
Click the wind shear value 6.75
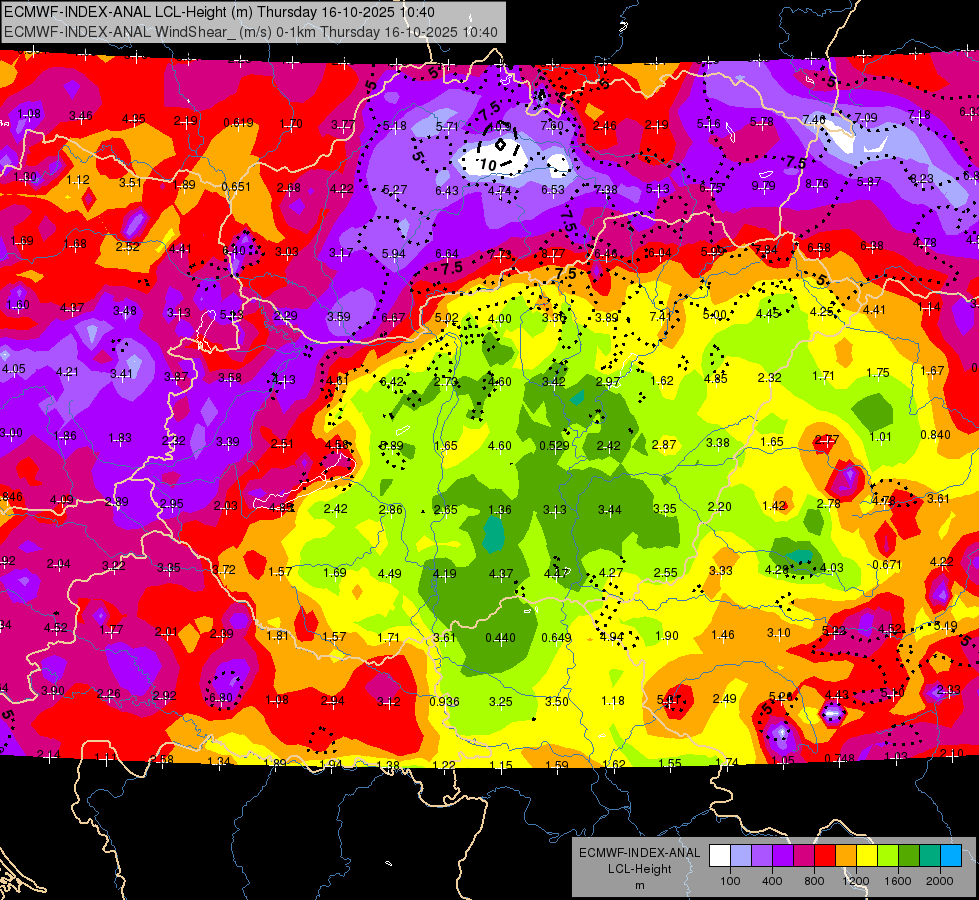711,187
